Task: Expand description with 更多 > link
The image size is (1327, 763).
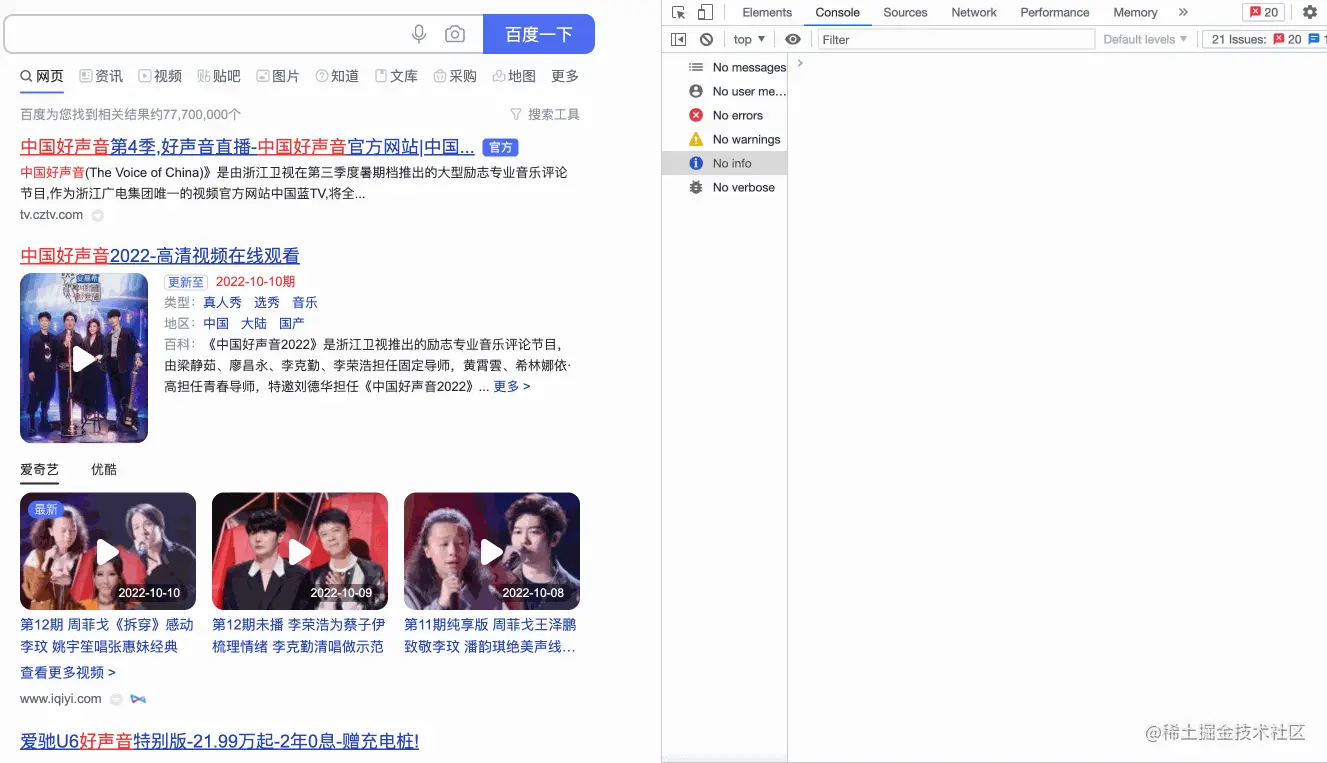Action: coord(512,387)
